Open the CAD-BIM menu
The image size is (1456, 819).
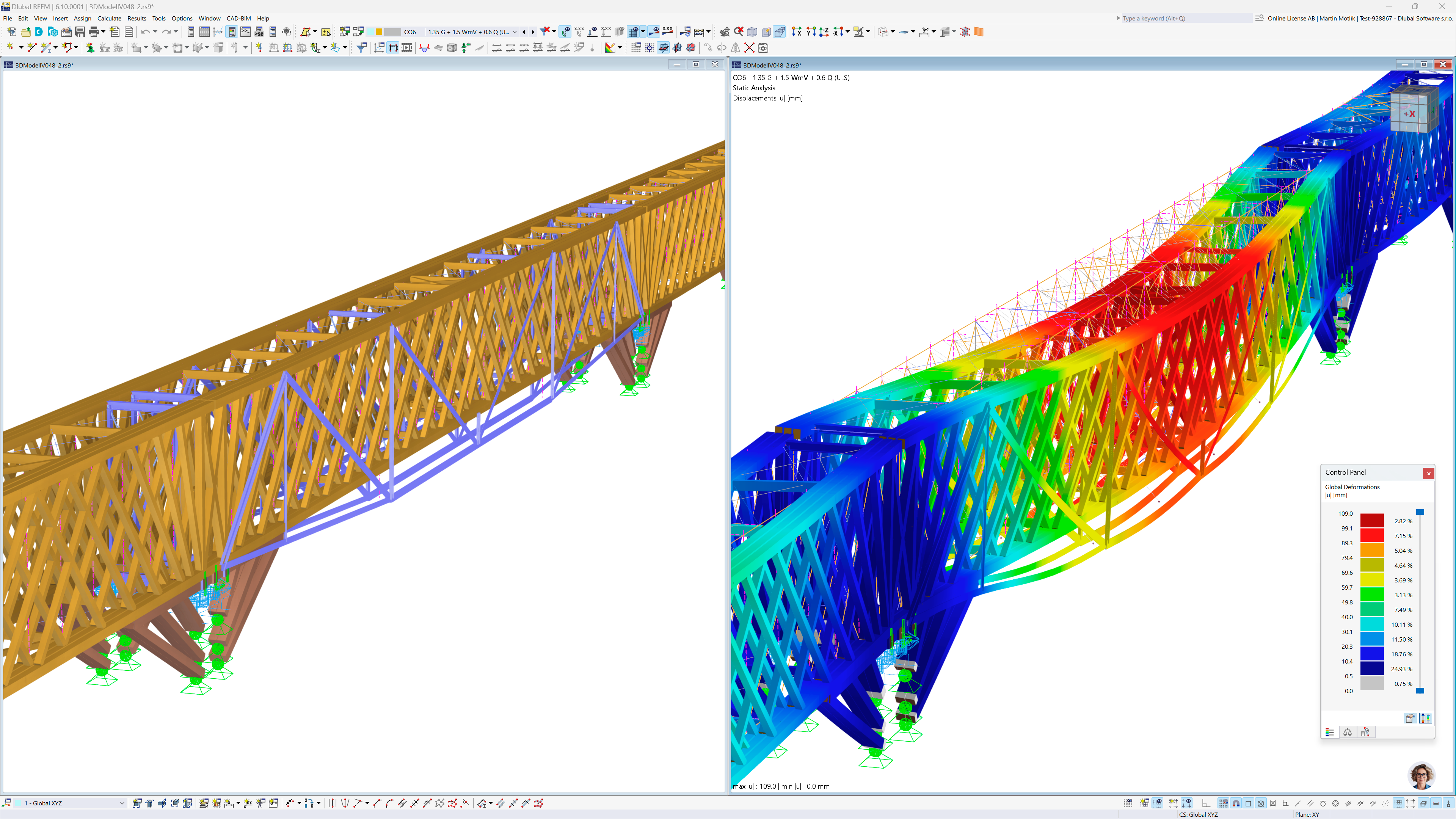238,18
